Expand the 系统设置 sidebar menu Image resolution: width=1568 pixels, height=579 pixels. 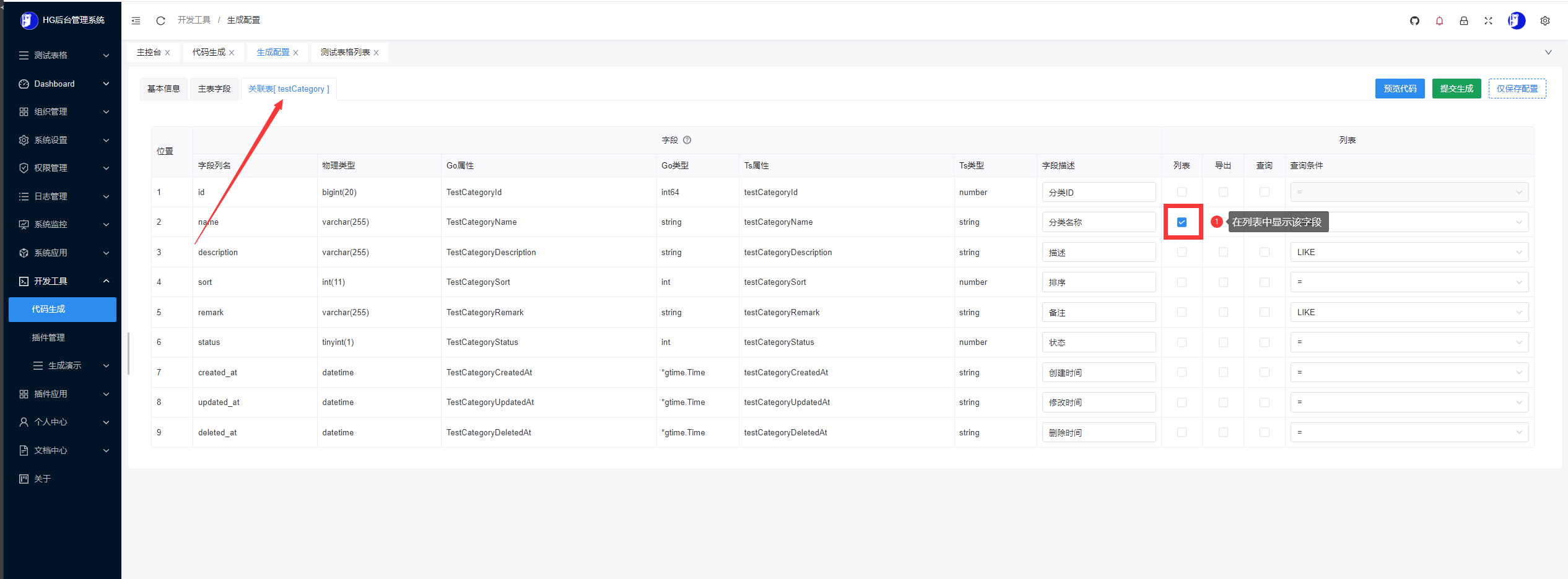[x=62, y=140]
